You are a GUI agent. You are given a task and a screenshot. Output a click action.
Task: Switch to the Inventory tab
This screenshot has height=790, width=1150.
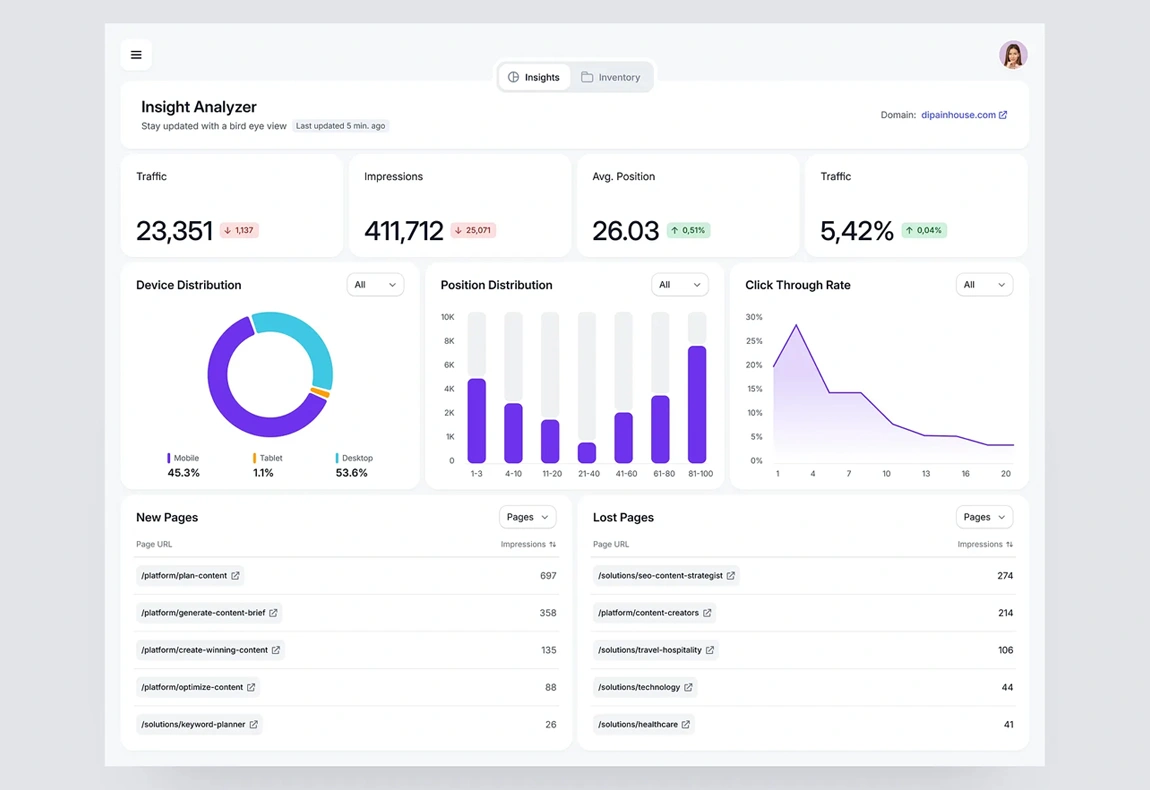pos(611,77)
